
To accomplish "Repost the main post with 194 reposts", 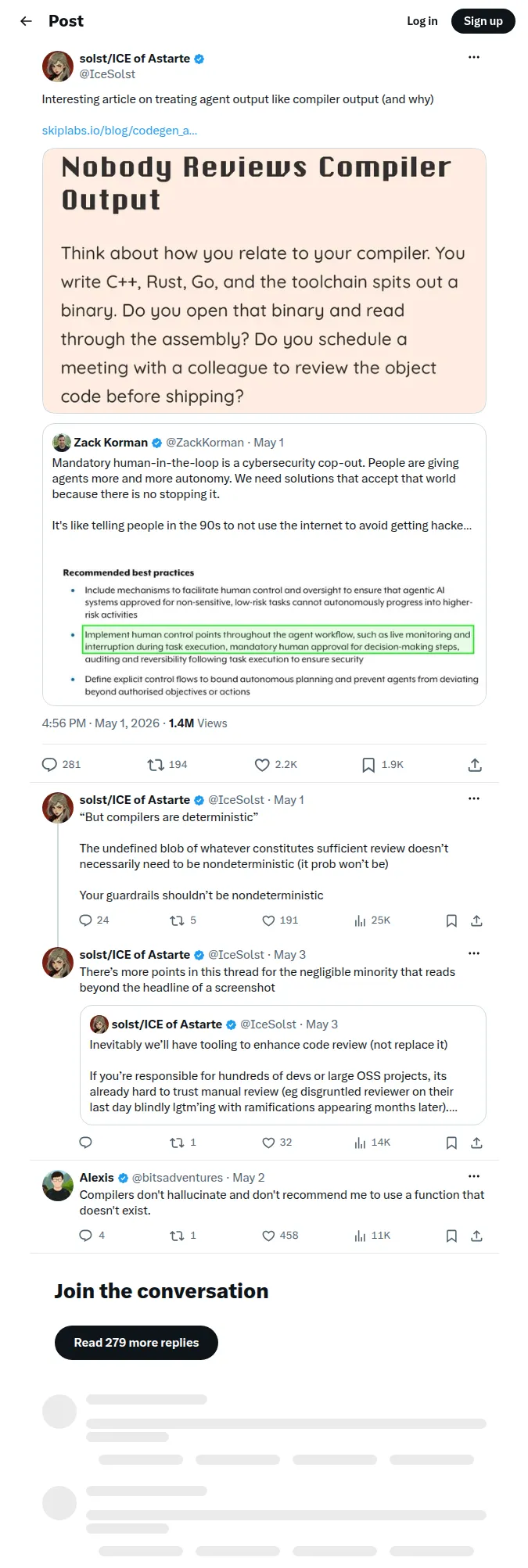I will pyautogui.click(x=156, y=765).
